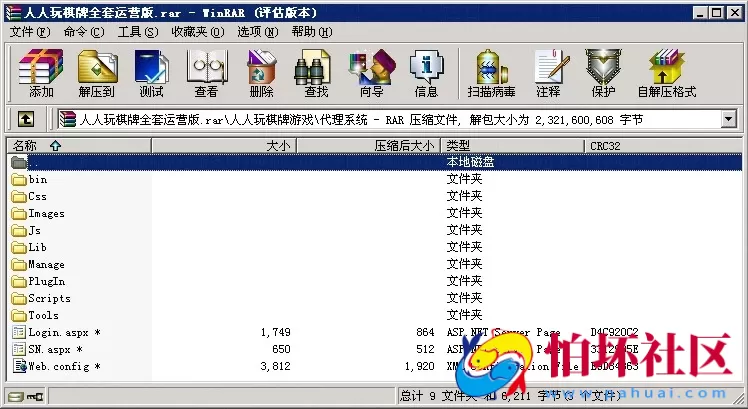Select the Tools folder icon
Viewport: 748px width, 409px height.
[19, 315]
